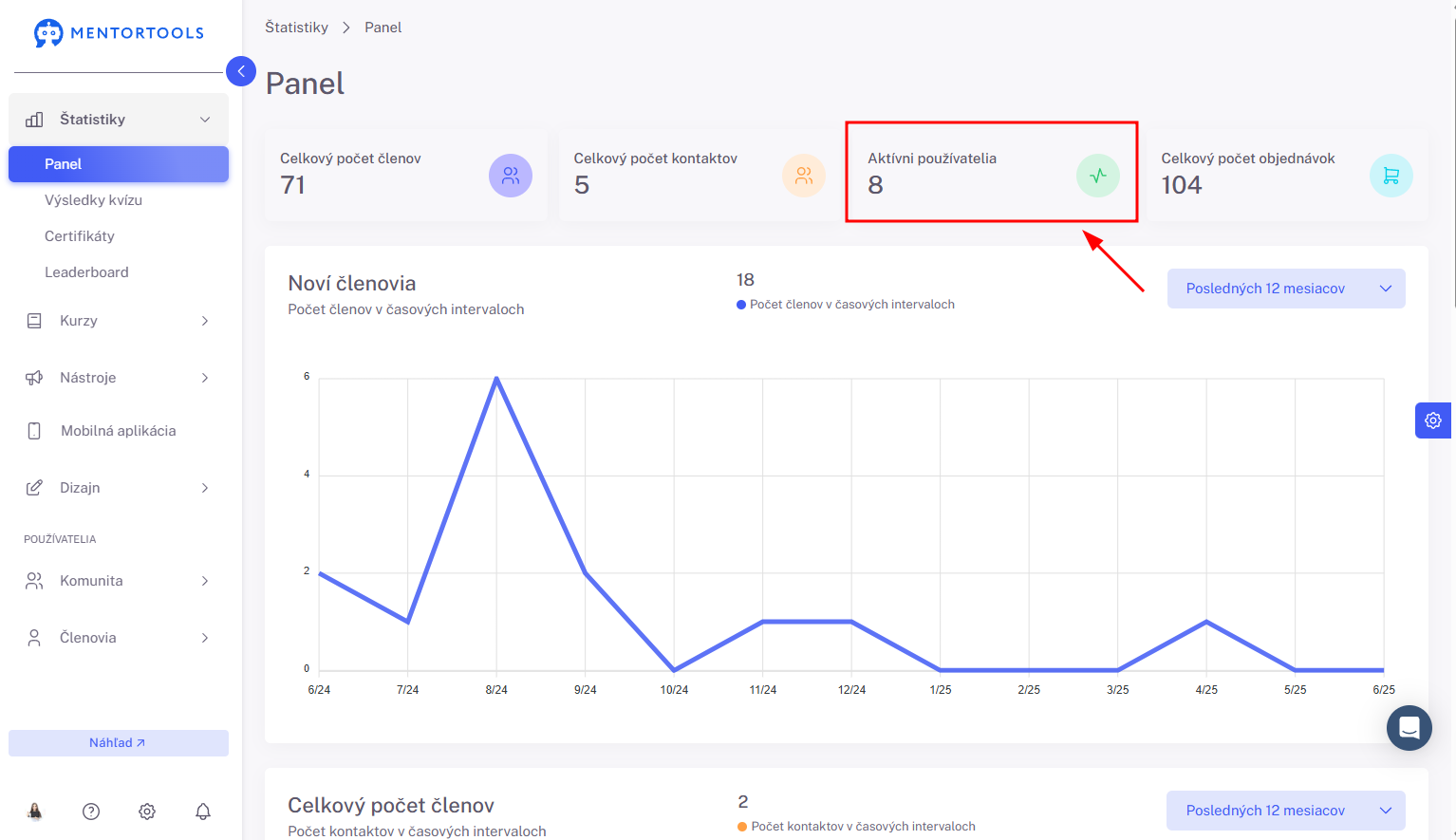This screenshot has height=840, width=1456.
Task: Open the help question mark icon
Action: (91, 812)
